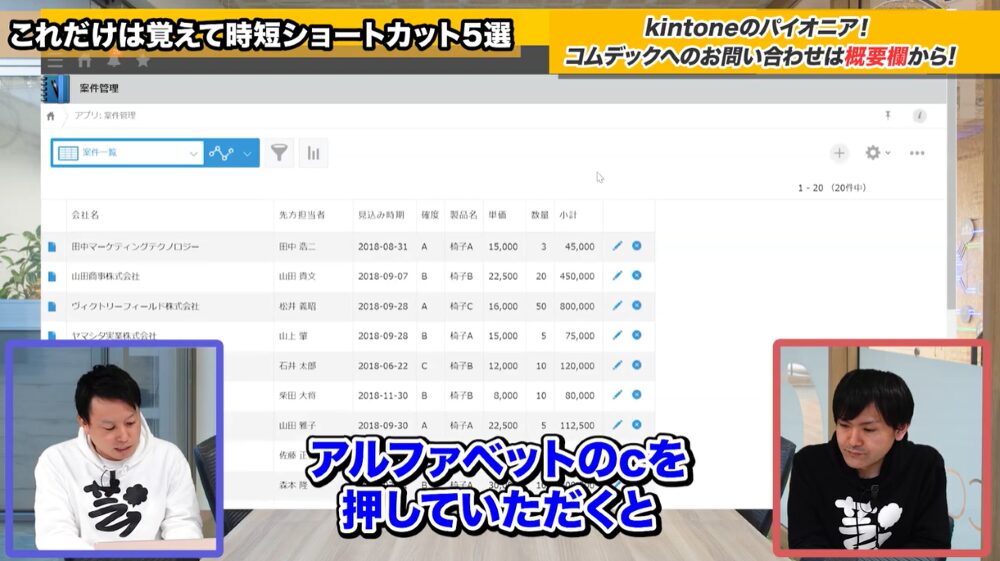Viewport: 1000px width, 561px height.
Task: Click the アプリ: 案件管理 breadcrumb link
Action: coord(105,115)
